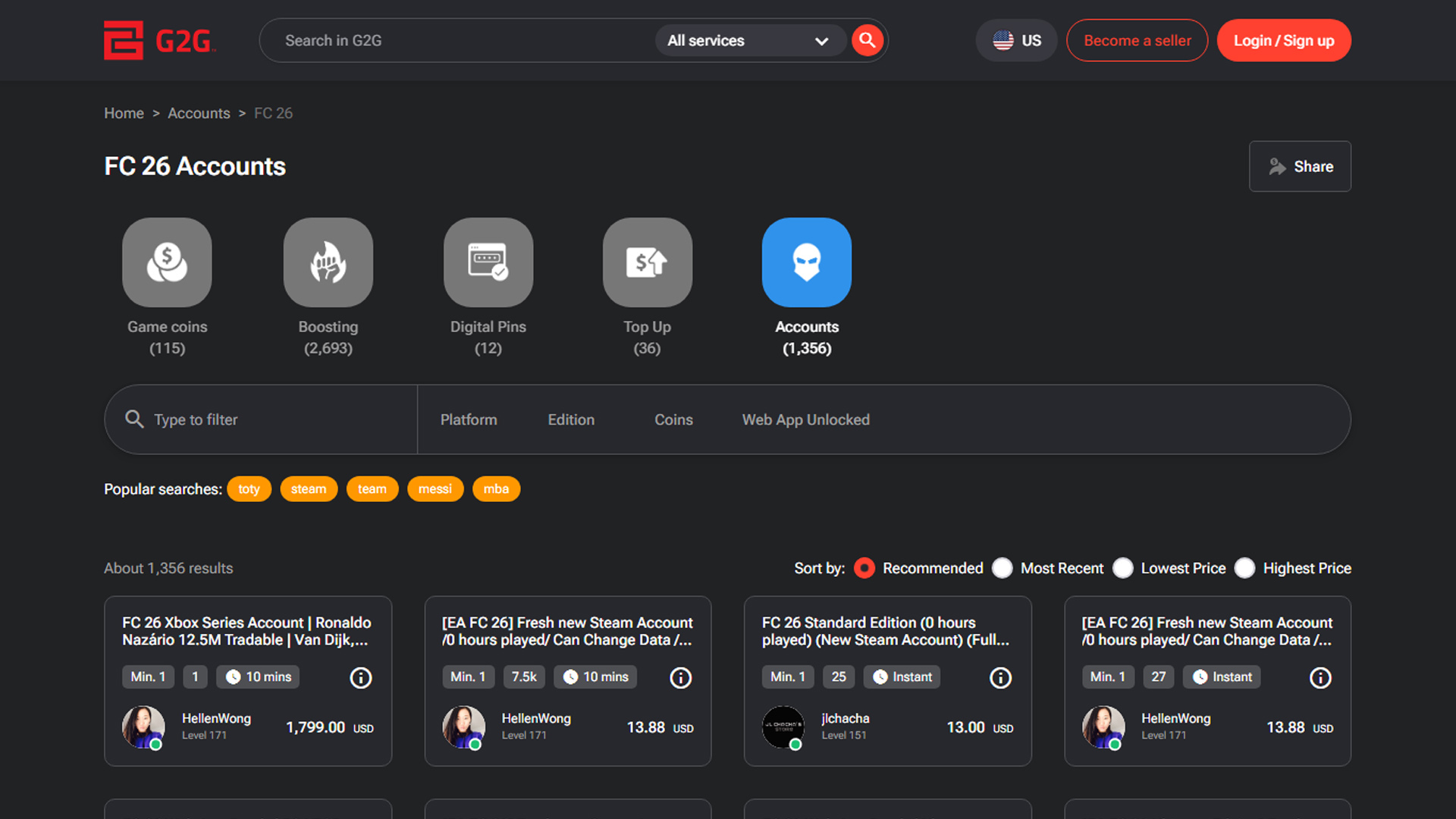This screenshot has height=819, width=1456.
Task: Open the Platform filter dropdown
Action: tap(469, 419)
